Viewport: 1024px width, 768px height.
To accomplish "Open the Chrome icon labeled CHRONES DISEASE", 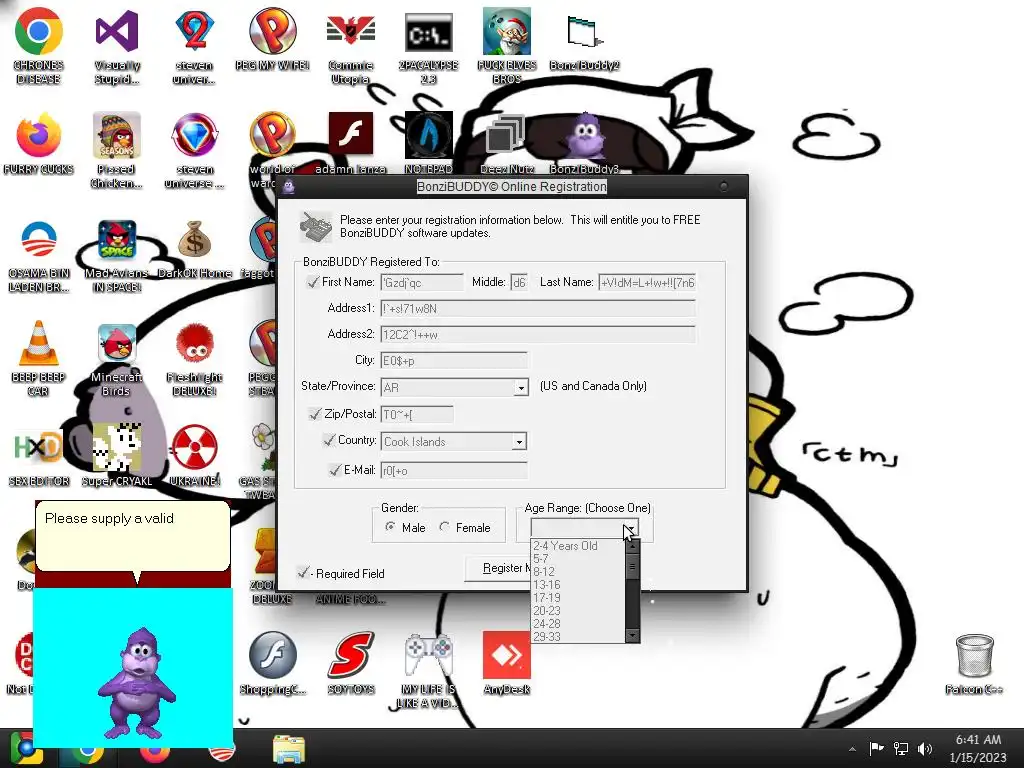I will pyautogui.click(x=39, y=31).
